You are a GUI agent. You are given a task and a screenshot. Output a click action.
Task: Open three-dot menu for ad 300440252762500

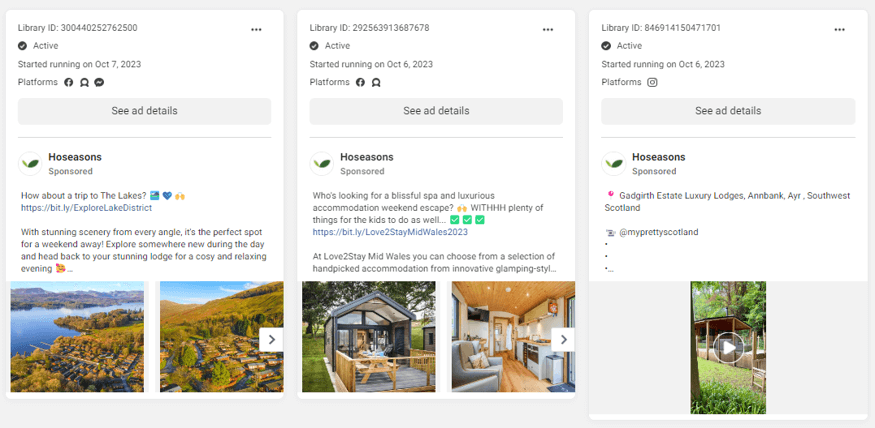(256, 29)
